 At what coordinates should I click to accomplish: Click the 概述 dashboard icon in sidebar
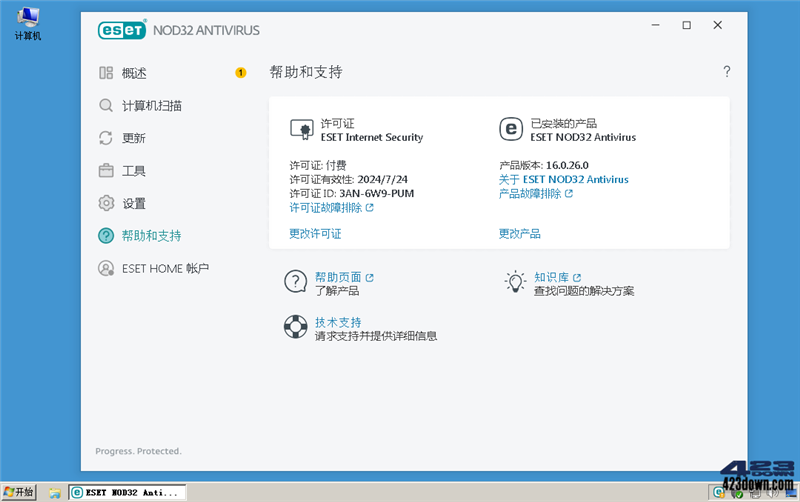(106, 73)
